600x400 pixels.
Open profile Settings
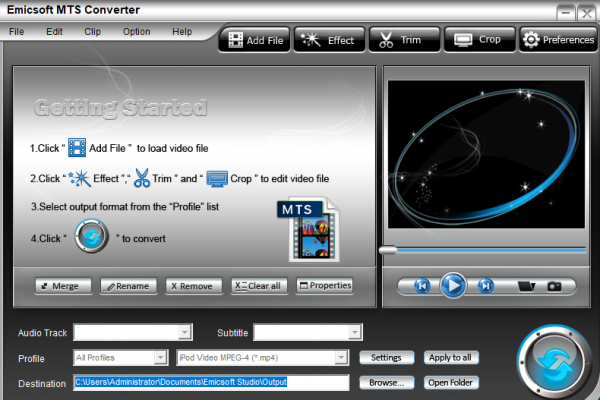point(386,358)
